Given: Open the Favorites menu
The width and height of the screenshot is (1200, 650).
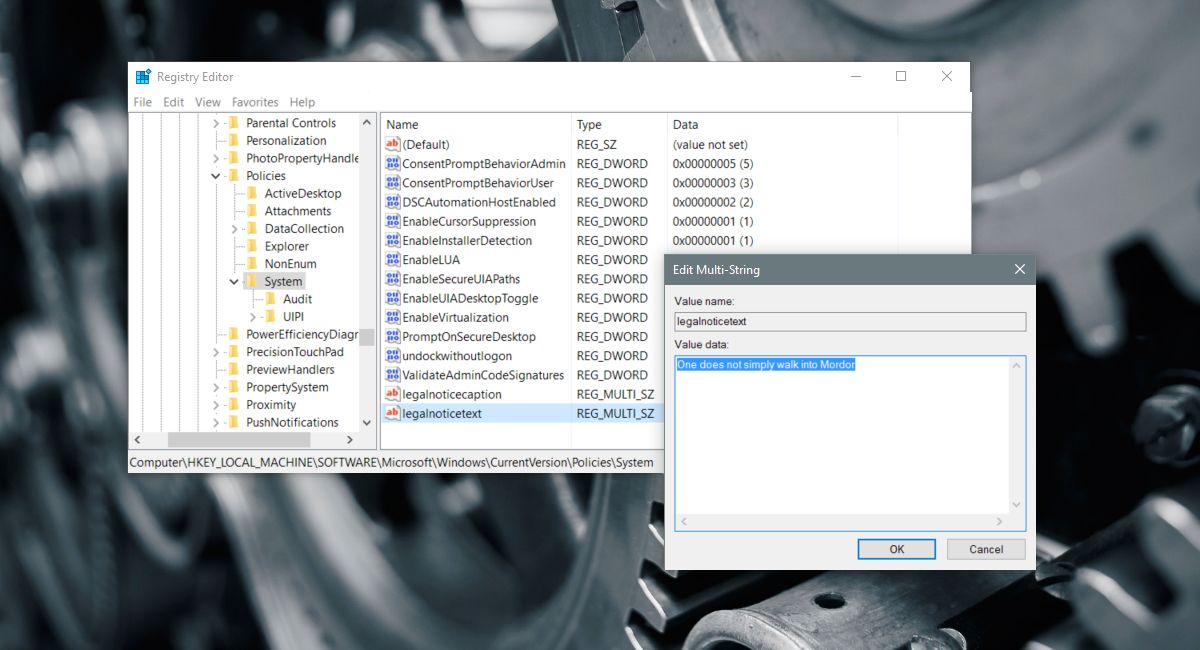Looking at the screenshot, I should pos(255,102).
